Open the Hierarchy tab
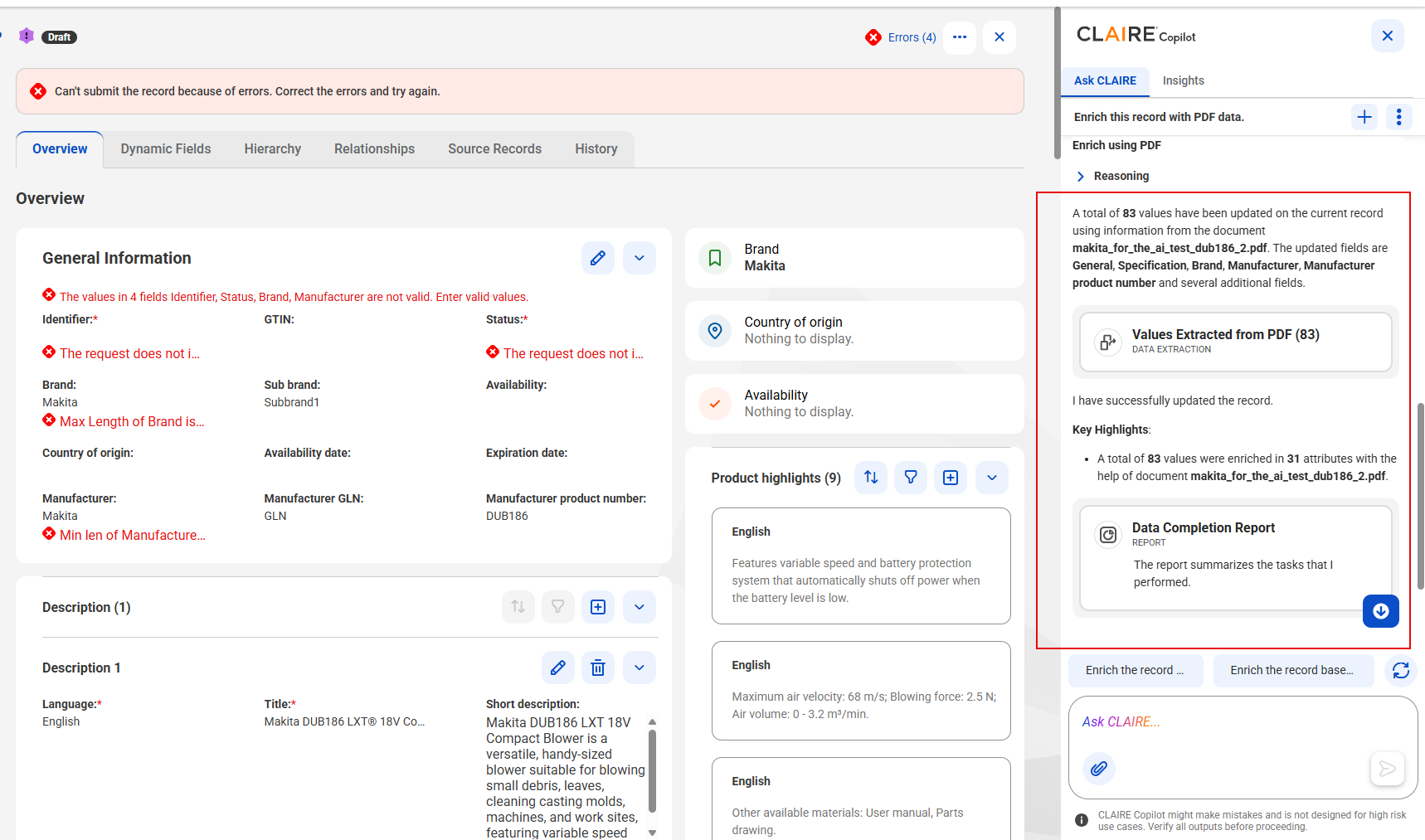 (x=273, y=149)
